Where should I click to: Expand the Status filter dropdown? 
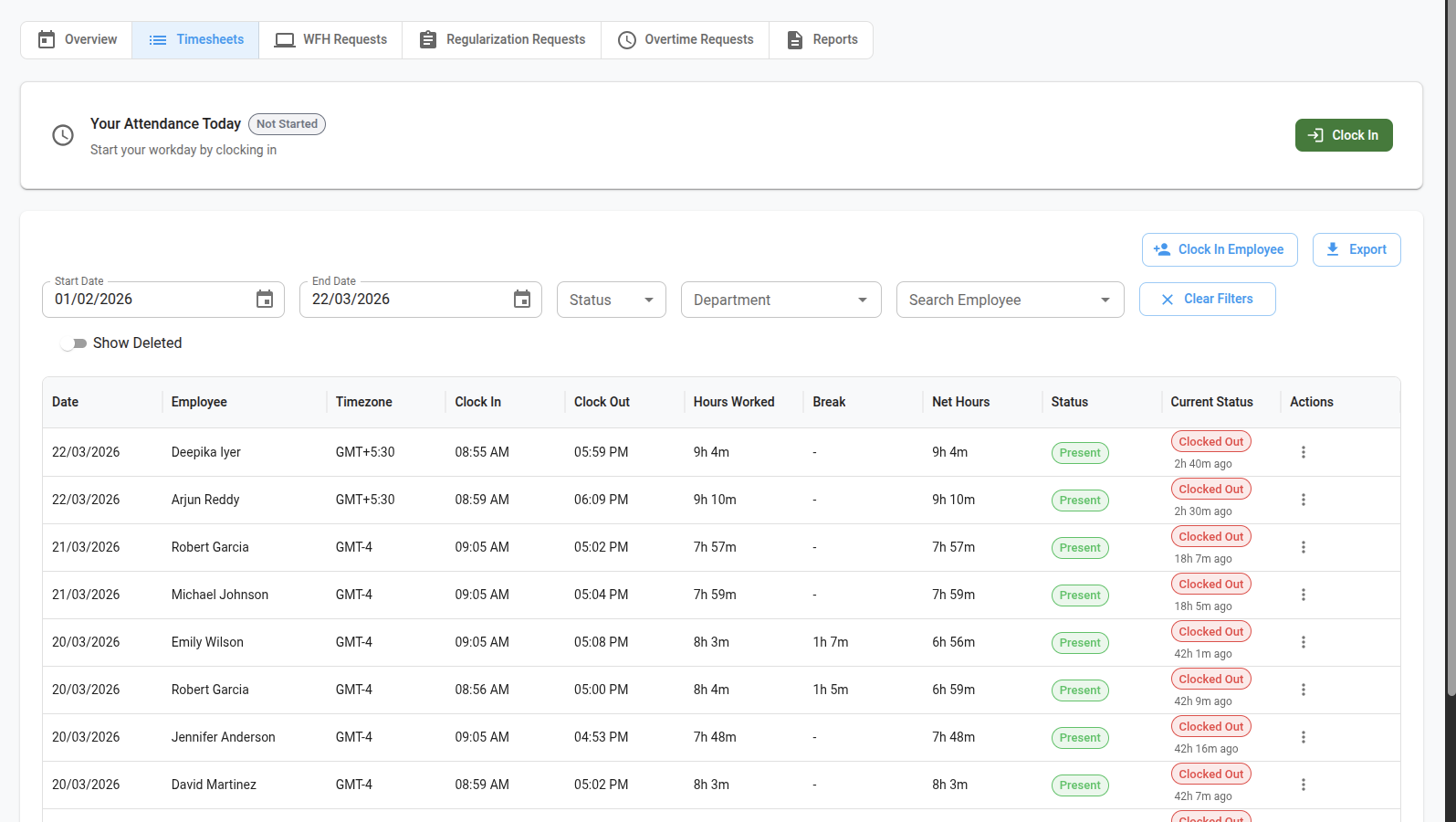click(611, 300)
